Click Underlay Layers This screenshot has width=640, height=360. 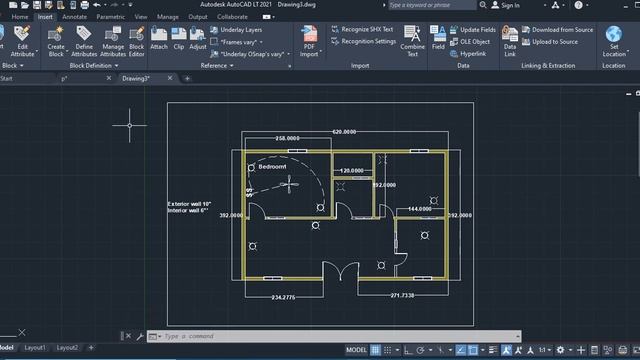[236, 30]
